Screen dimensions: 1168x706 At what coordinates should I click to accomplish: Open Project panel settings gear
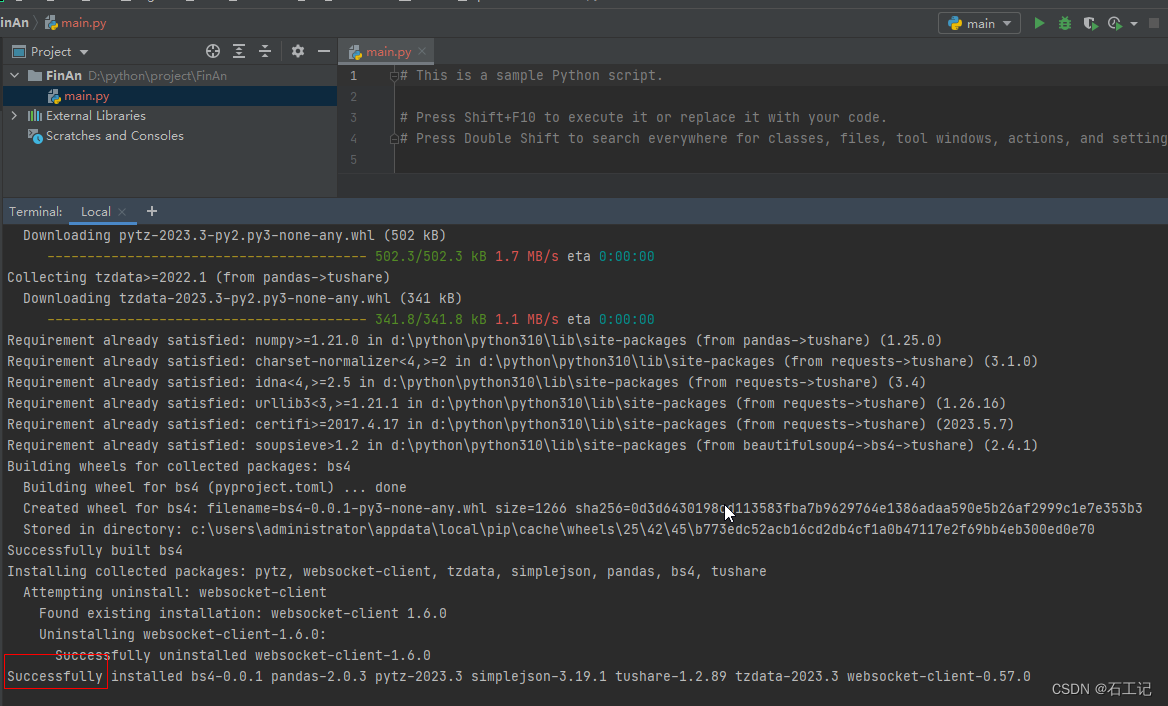pos(298,51)
